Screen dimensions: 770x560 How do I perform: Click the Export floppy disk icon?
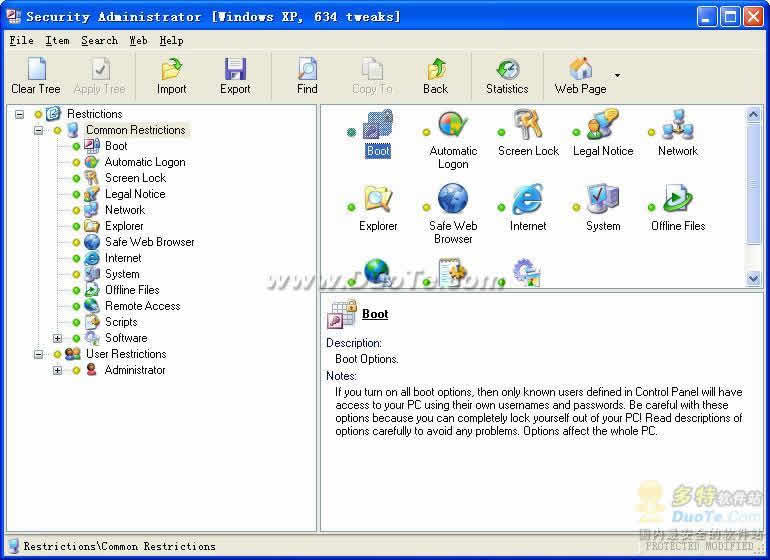pos(235,70)
